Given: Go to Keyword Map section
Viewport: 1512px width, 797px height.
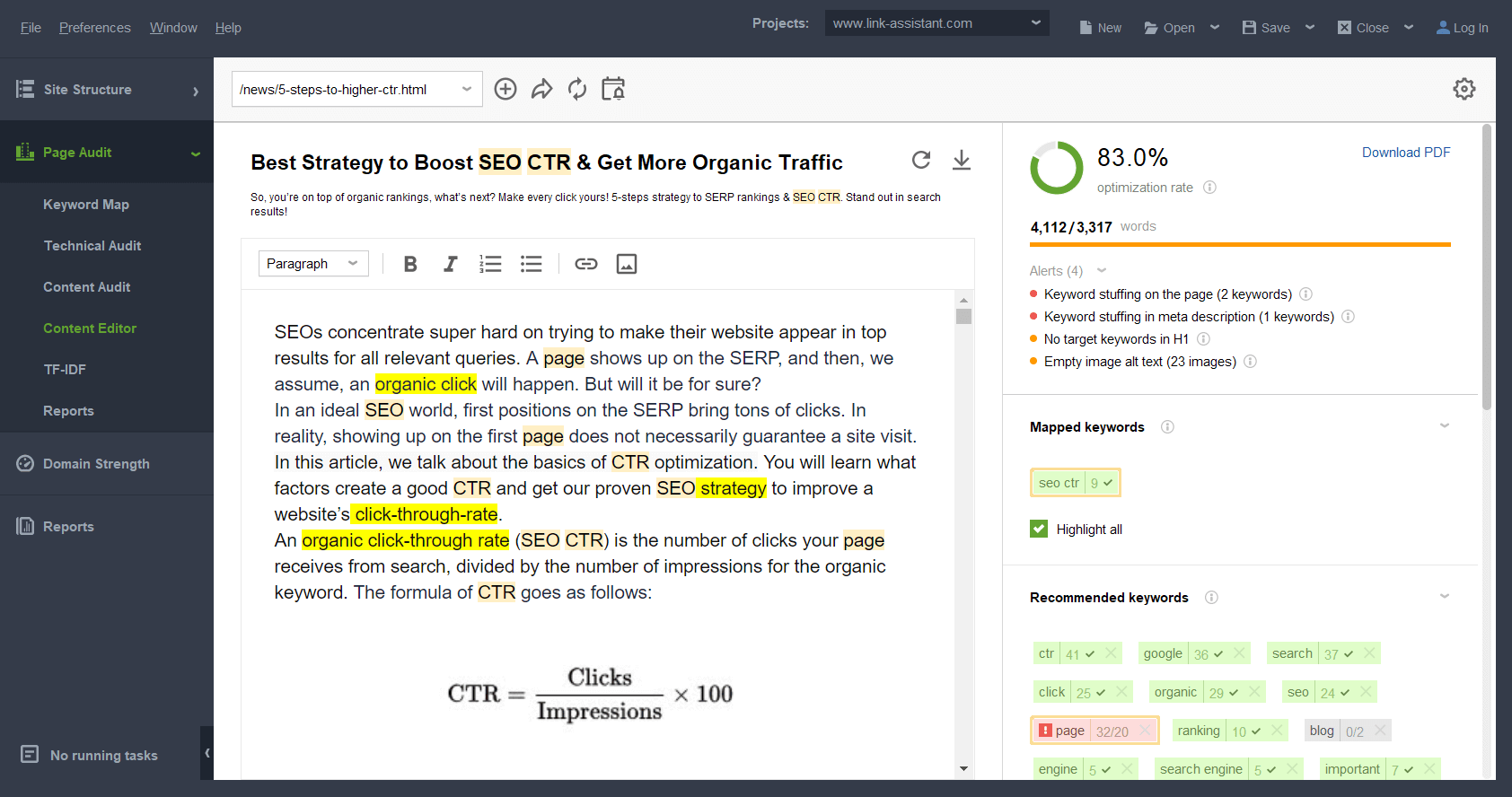Looking at the screenshot, I should [x=86, y=205].
